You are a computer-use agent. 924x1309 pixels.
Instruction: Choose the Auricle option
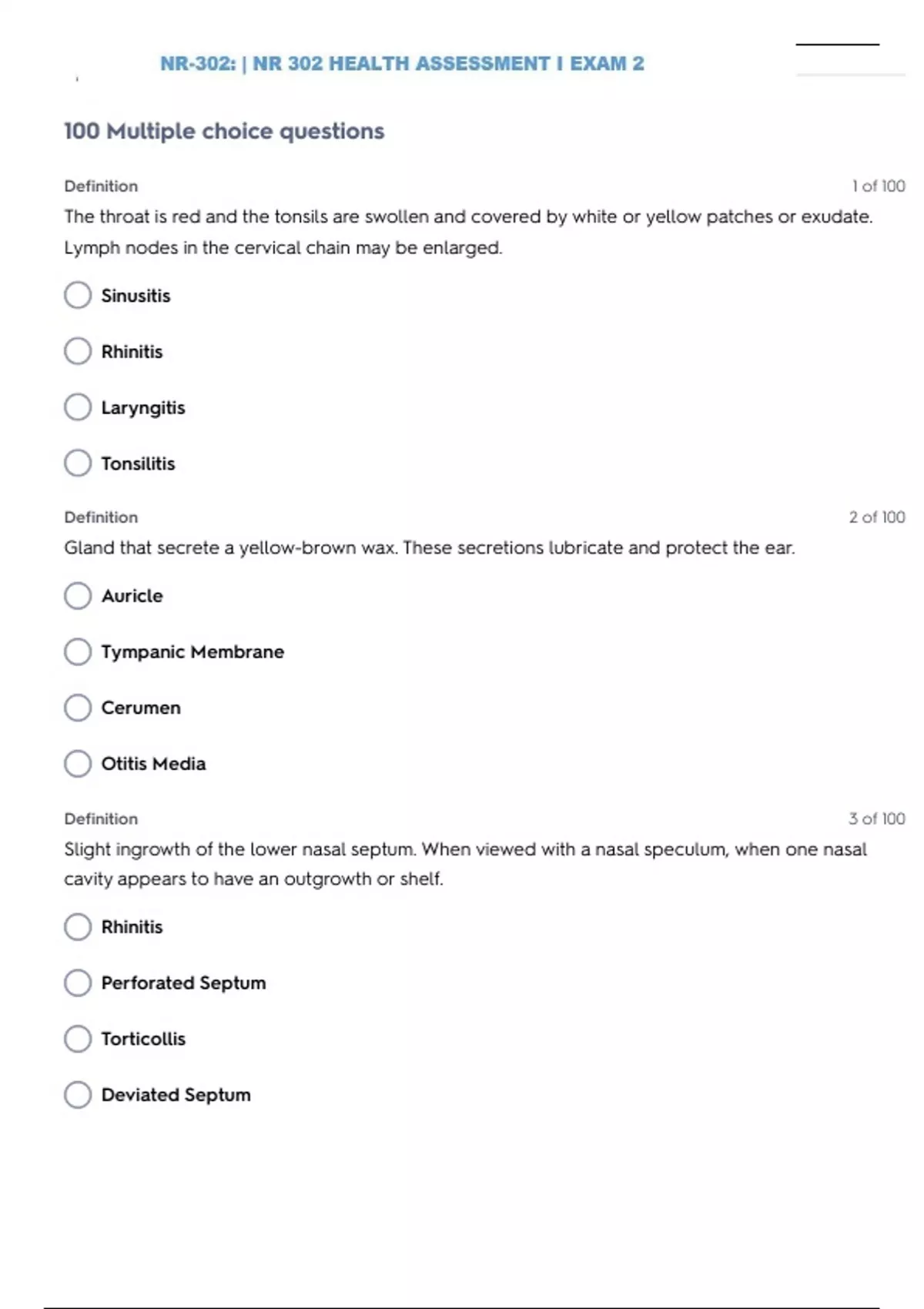pos(78,595)
